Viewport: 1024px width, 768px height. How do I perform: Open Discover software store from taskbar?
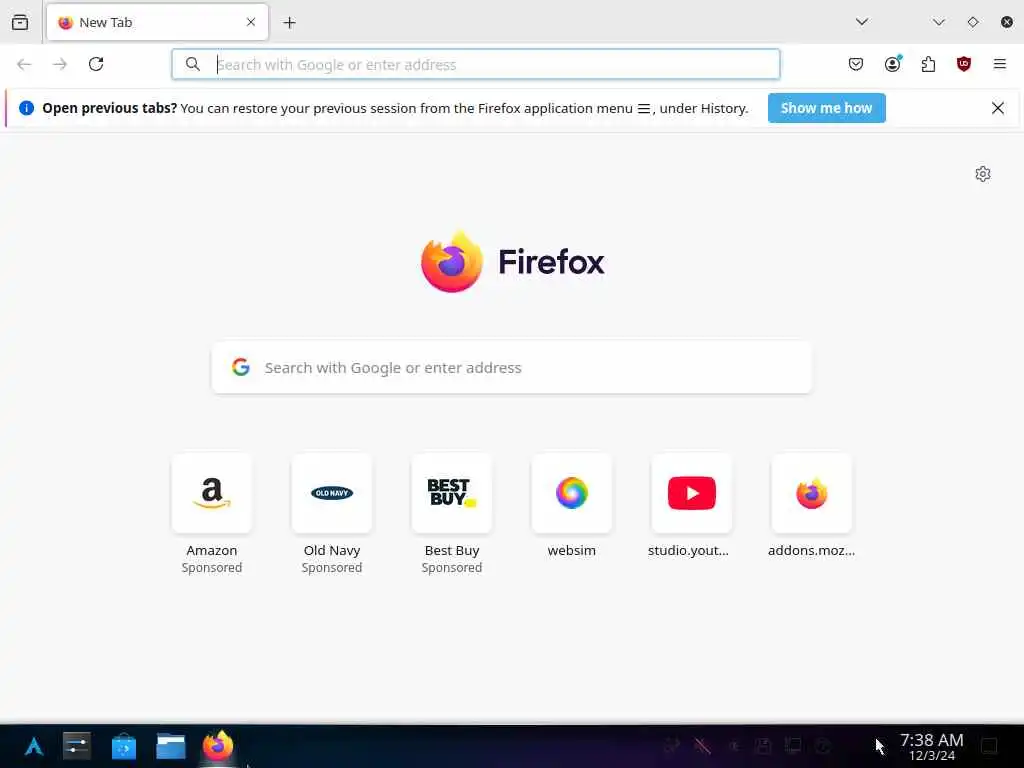(123, 746)
